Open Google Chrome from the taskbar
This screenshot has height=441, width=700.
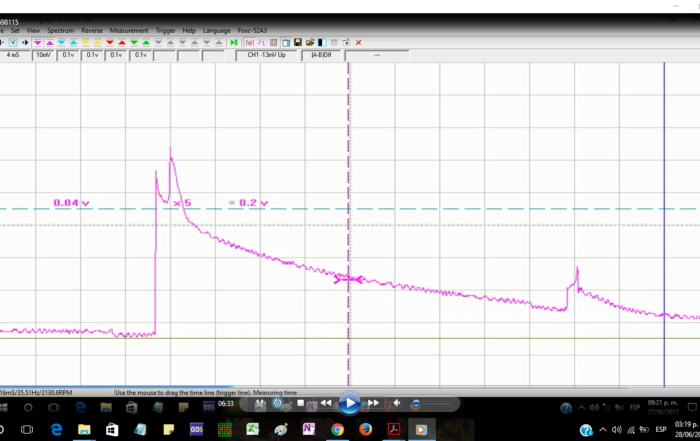338,429
